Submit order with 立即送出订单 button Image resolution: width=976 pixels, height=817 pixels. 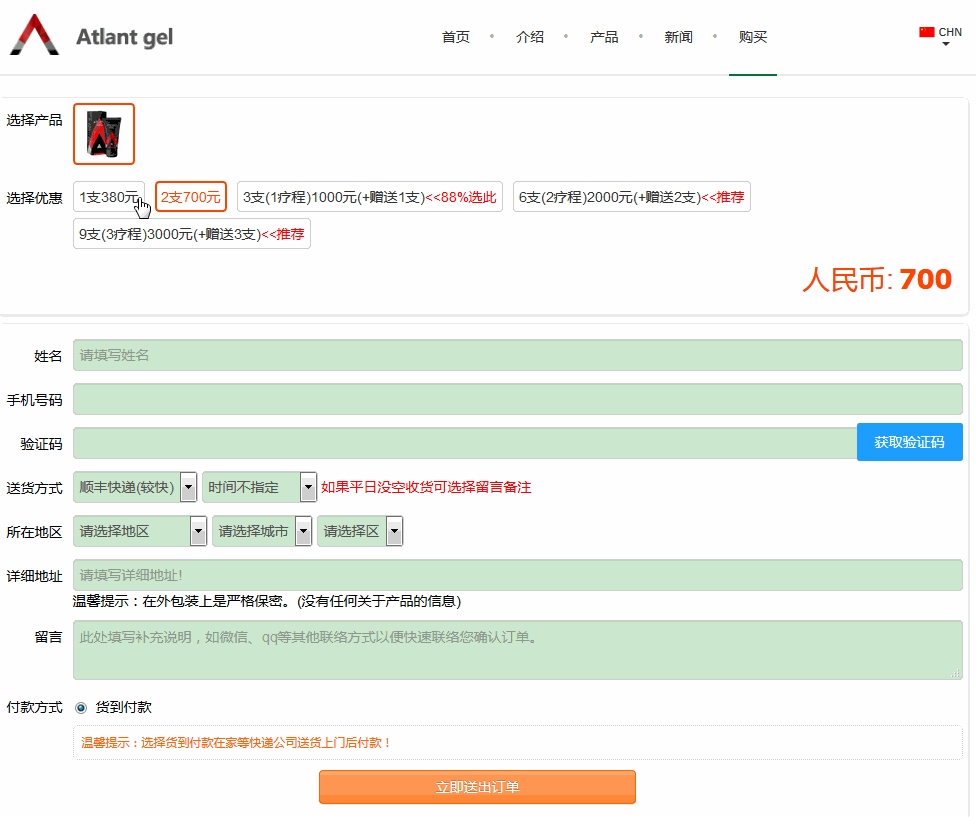(477, 787)
